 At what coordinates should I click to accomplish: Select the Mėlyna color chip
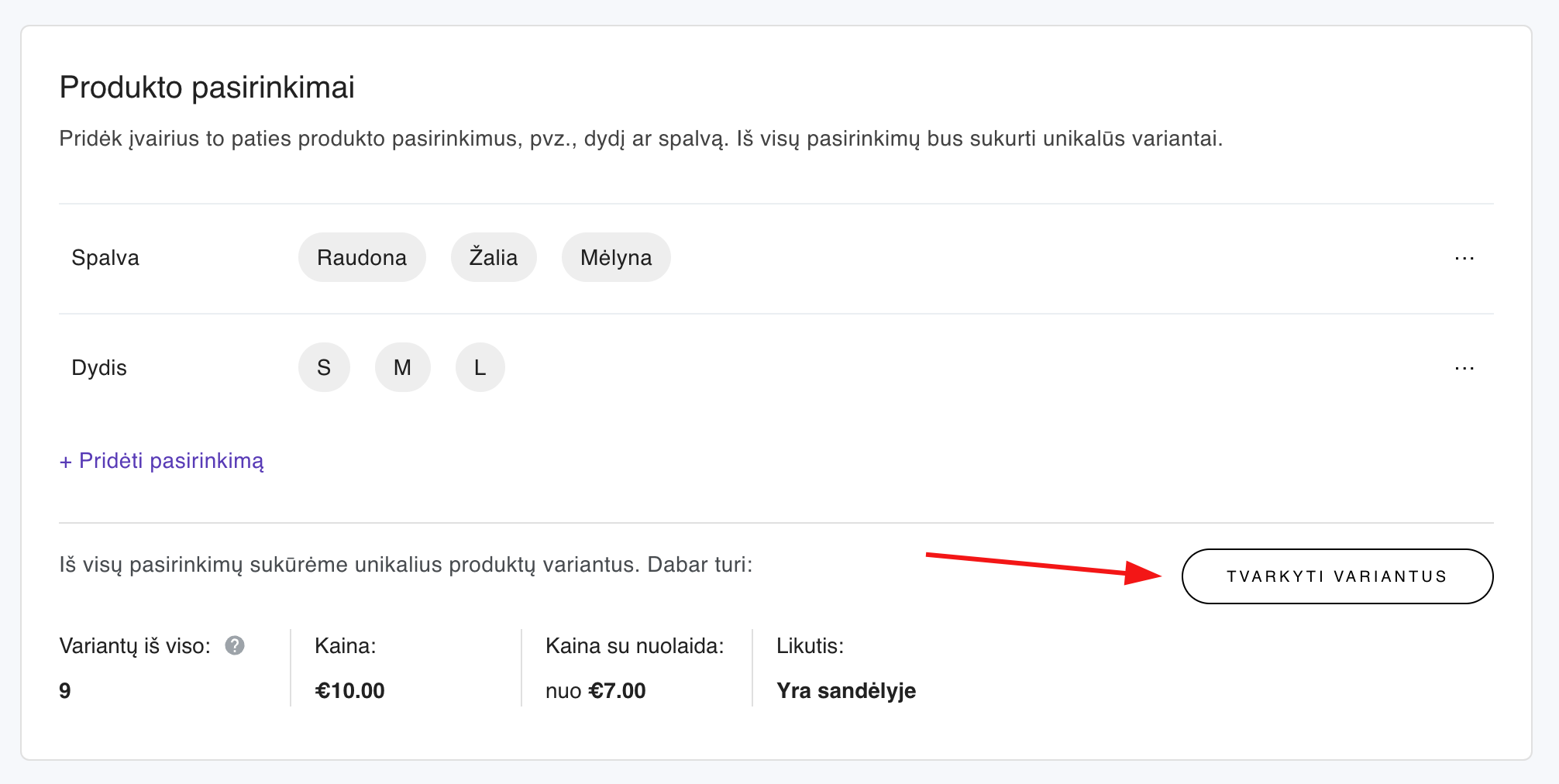(x=616, y=258)
